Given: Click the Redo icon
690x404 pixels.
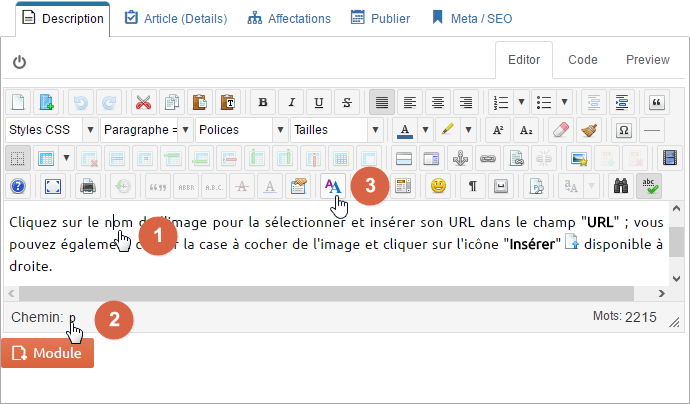Looking at the screenshot, I should (x=109, y=102).
